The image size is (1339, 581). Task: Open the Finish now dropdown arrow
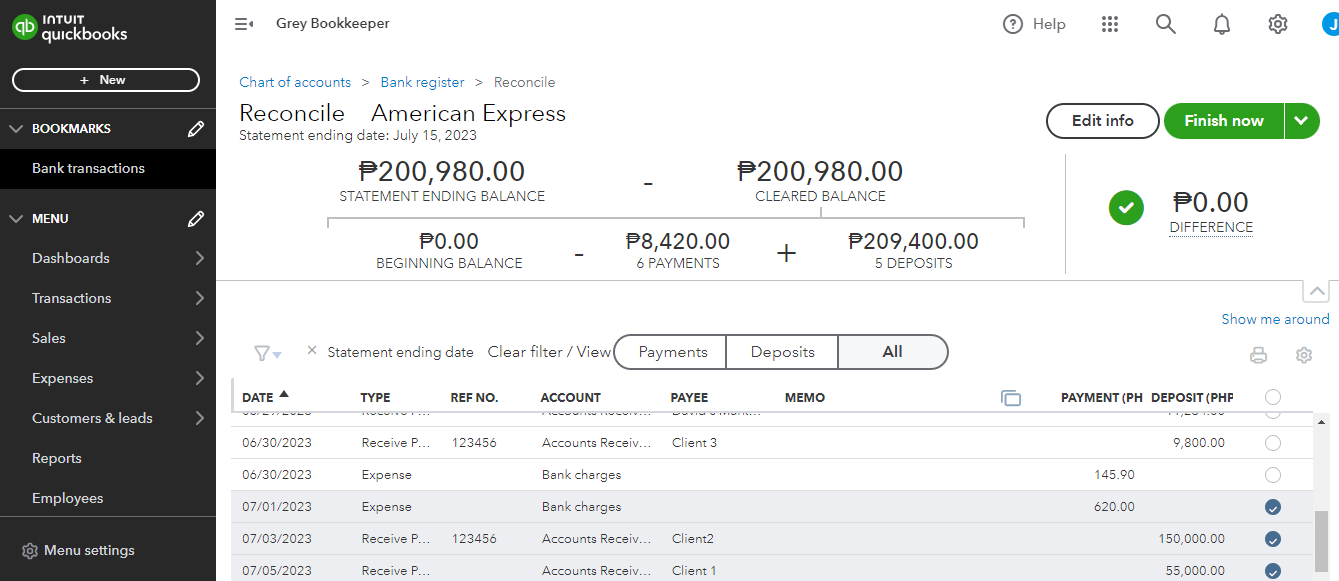pyautogui.click(x=1300, y=121)
